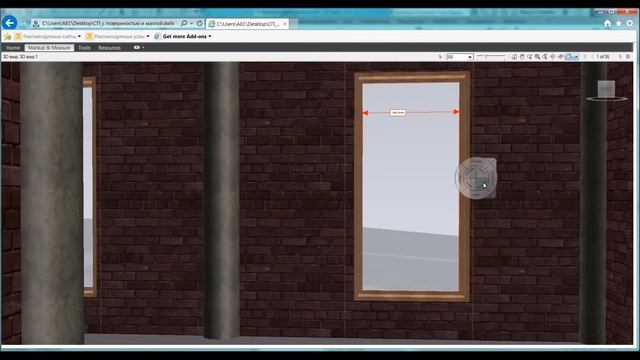Open the zoom percentage combo box
This screenshot has height=360, width=640.
coord(460,57)
